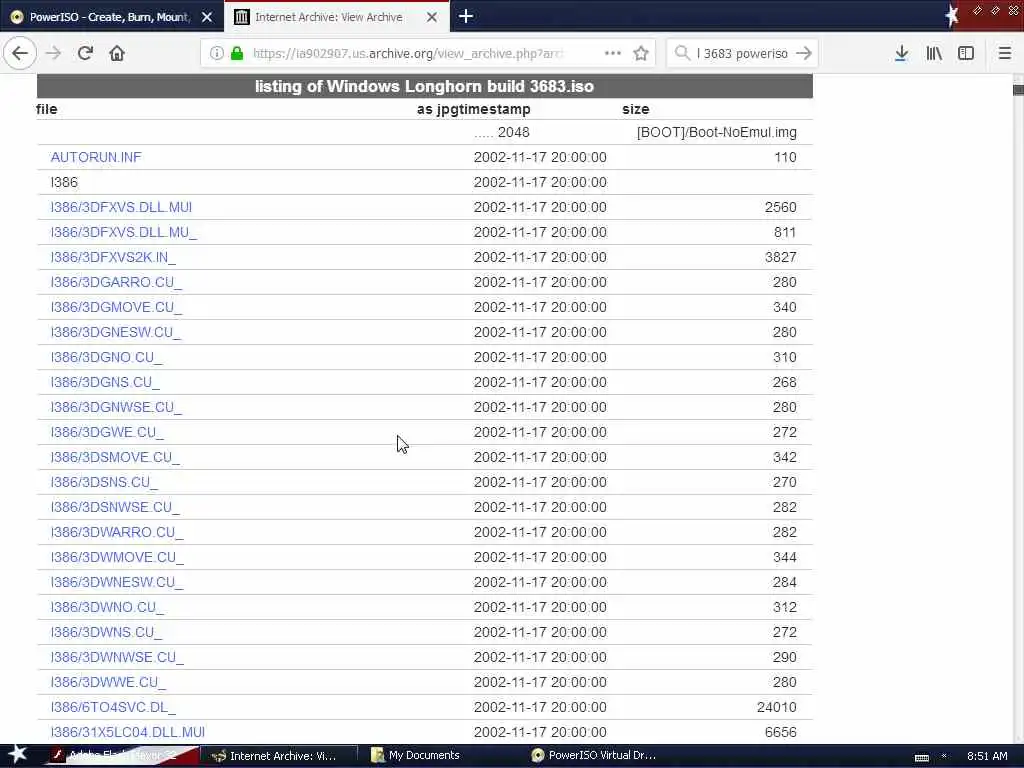Open the Library bookshelf icon

[934, 53]
